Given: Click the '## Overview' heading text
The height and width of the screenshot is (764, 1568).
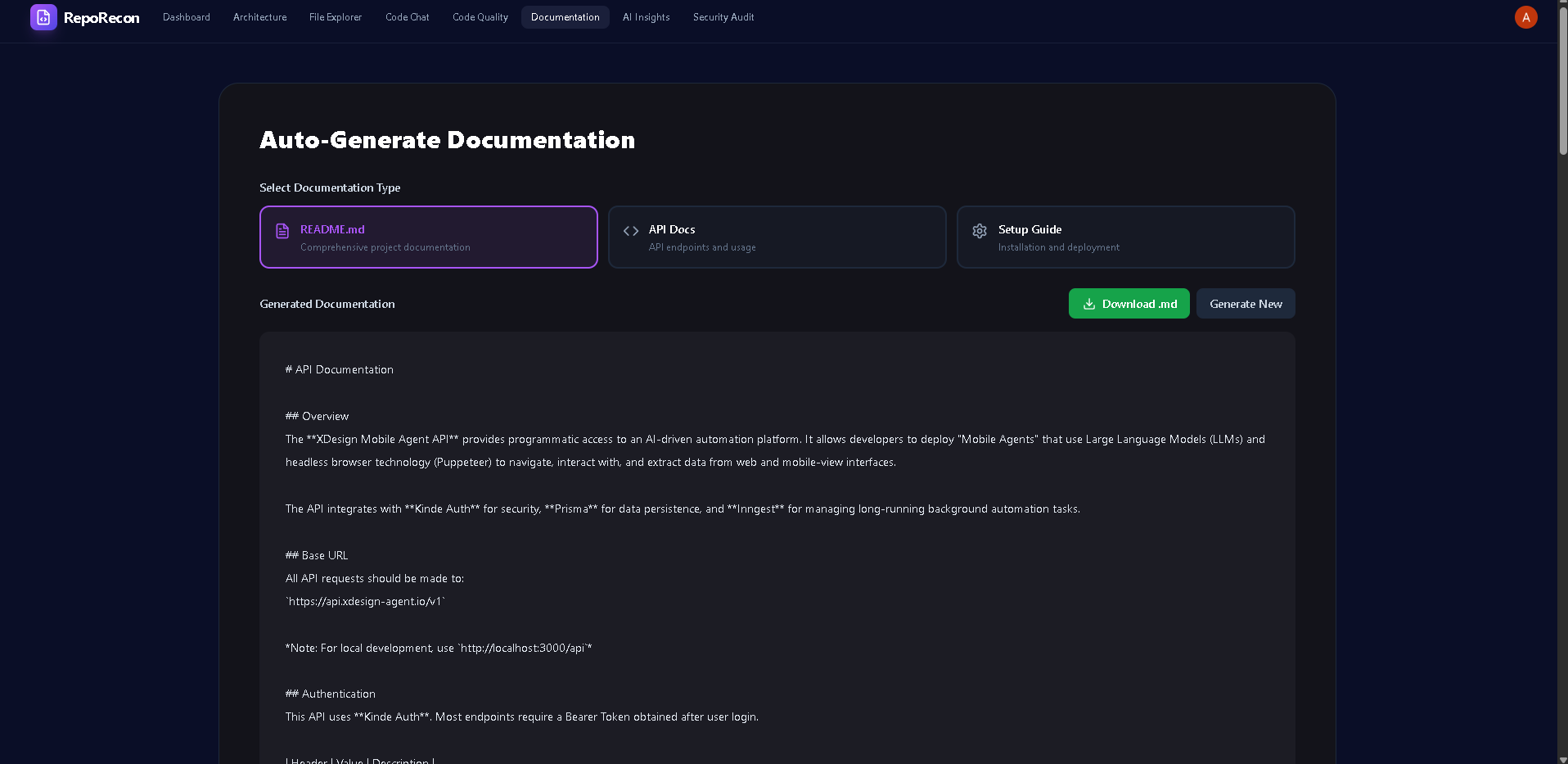Looking at the screenshot, I should [x=318, y=417].
